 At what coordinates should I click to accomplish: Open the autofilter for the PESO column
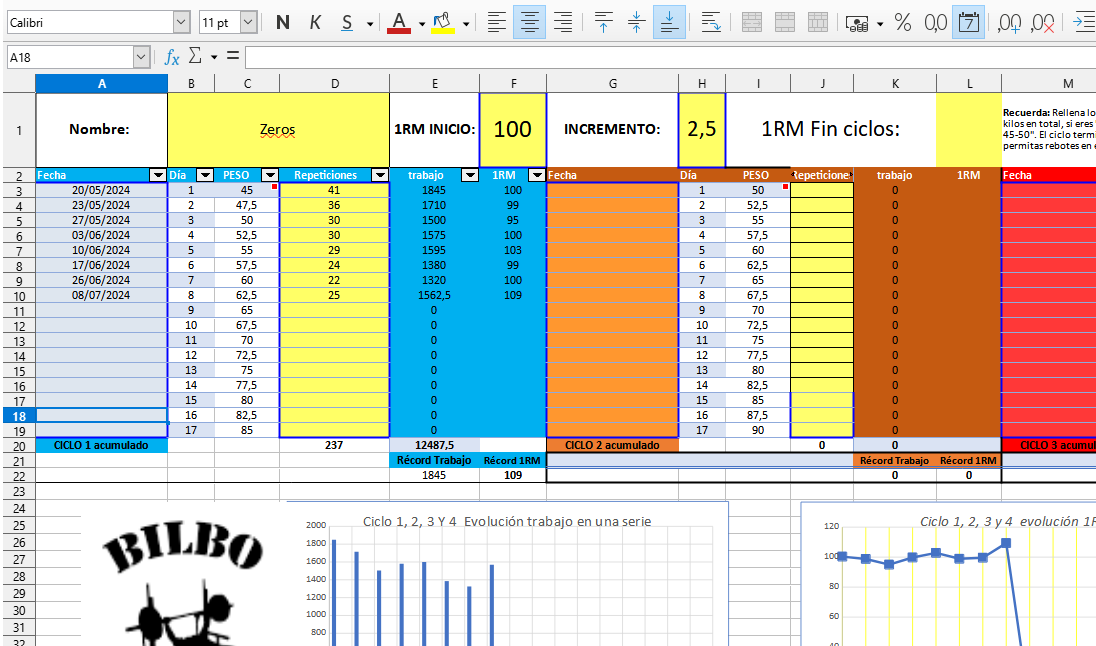tap(270, 175)
